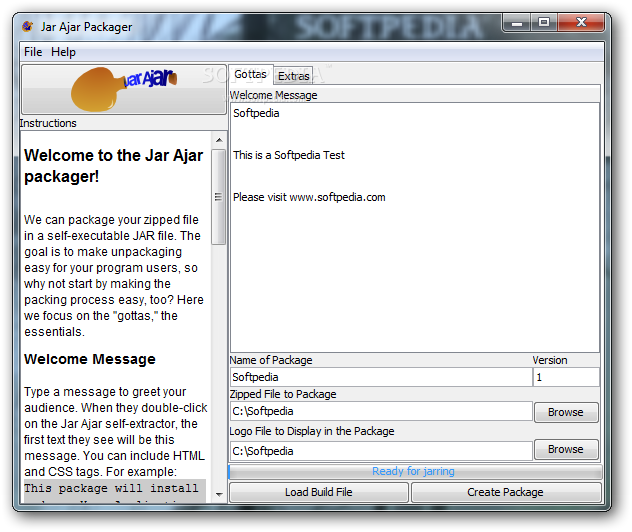Click the Jar Ajar logo banner

tap(124, 89)
